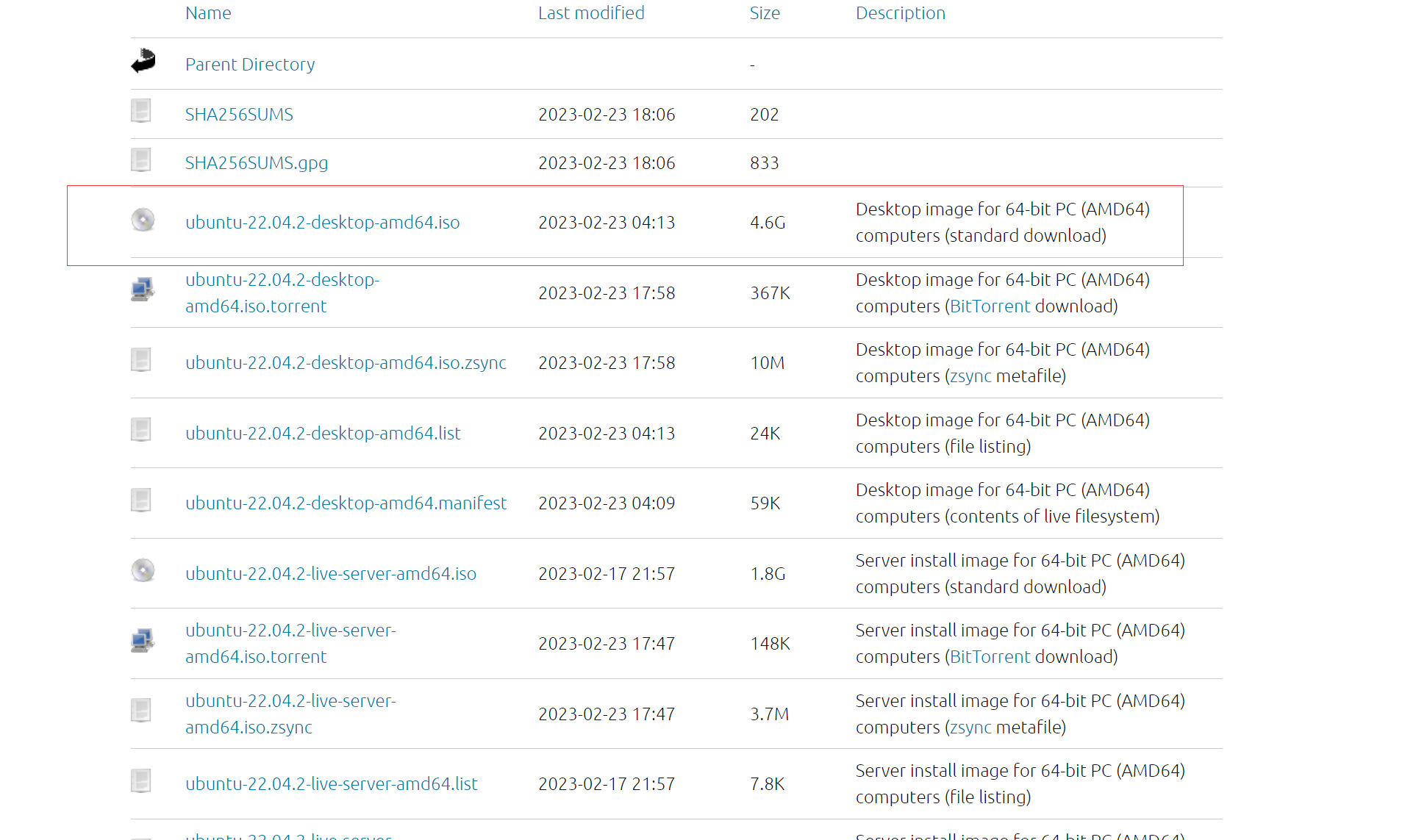The height and width of the screenshot is (840, 1416).
Task: Download ubuntu-22.04.2-desktop-amd64.iso
Action: pyautogui.click(x=323, y=223)
